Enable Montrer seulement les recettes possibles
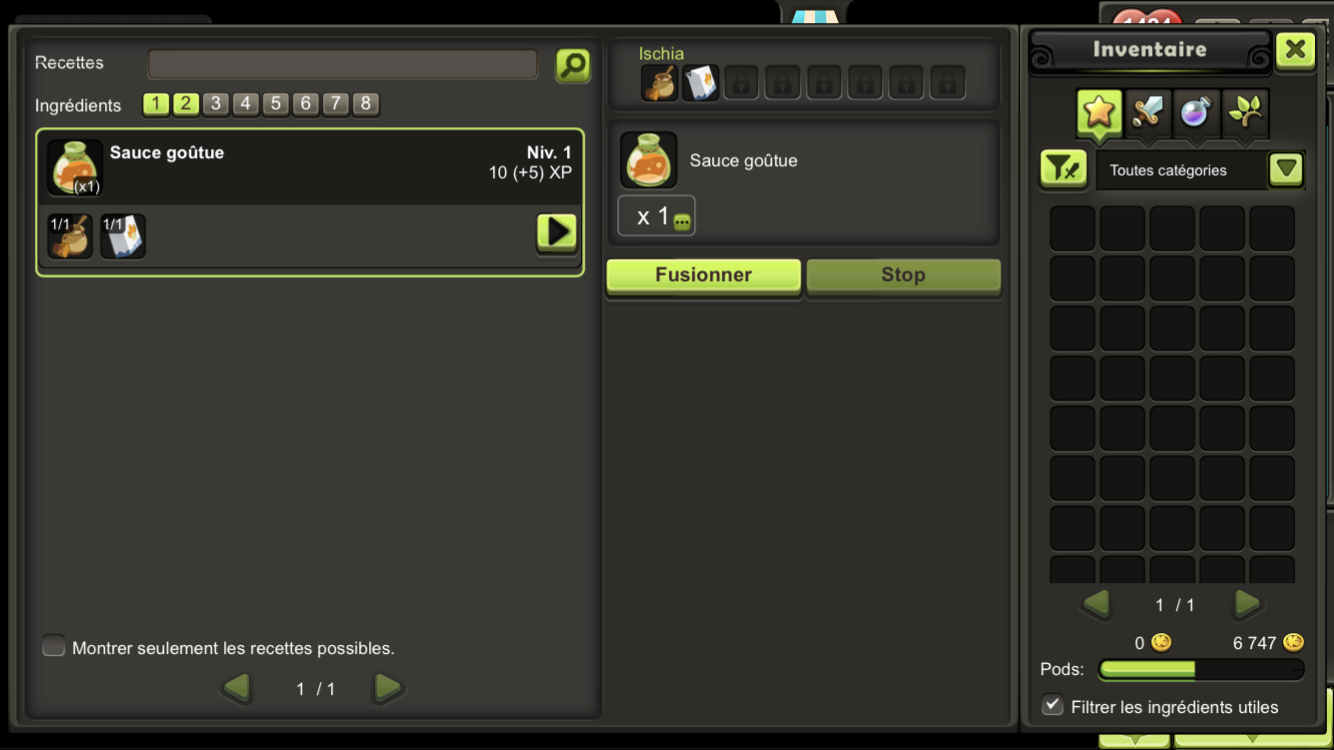This screenshot has width=1334, height=750. point(54,646)
